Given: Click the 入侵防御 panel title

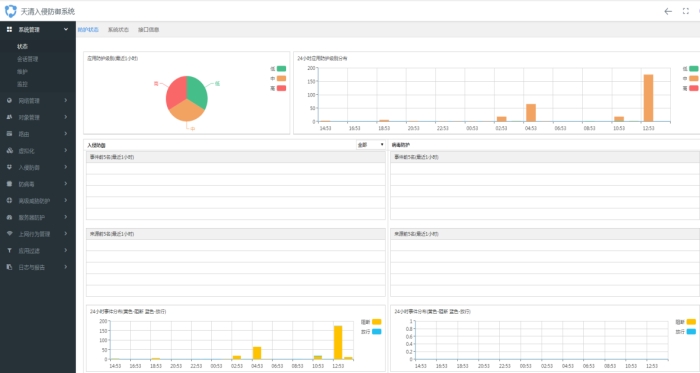Looking at the screenshot, I should 96,145.
